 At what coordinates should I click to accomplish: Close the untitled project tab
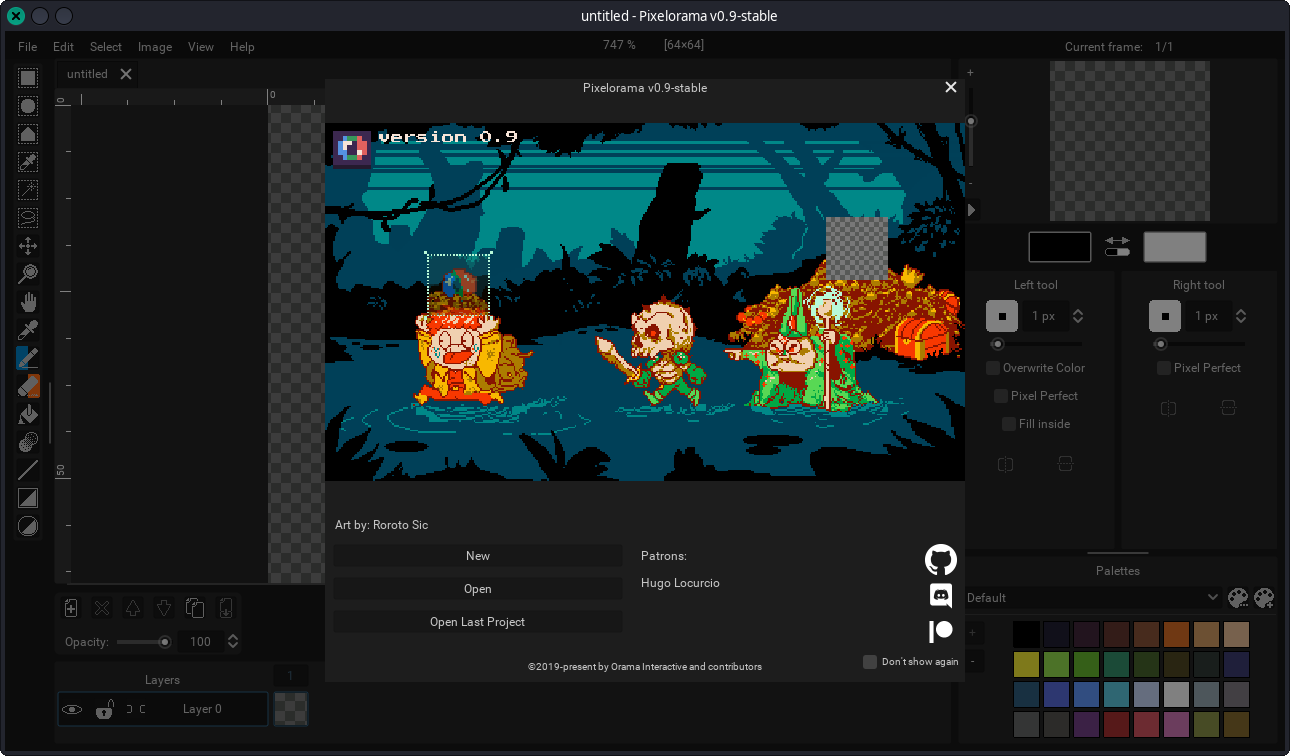[126, 74]
